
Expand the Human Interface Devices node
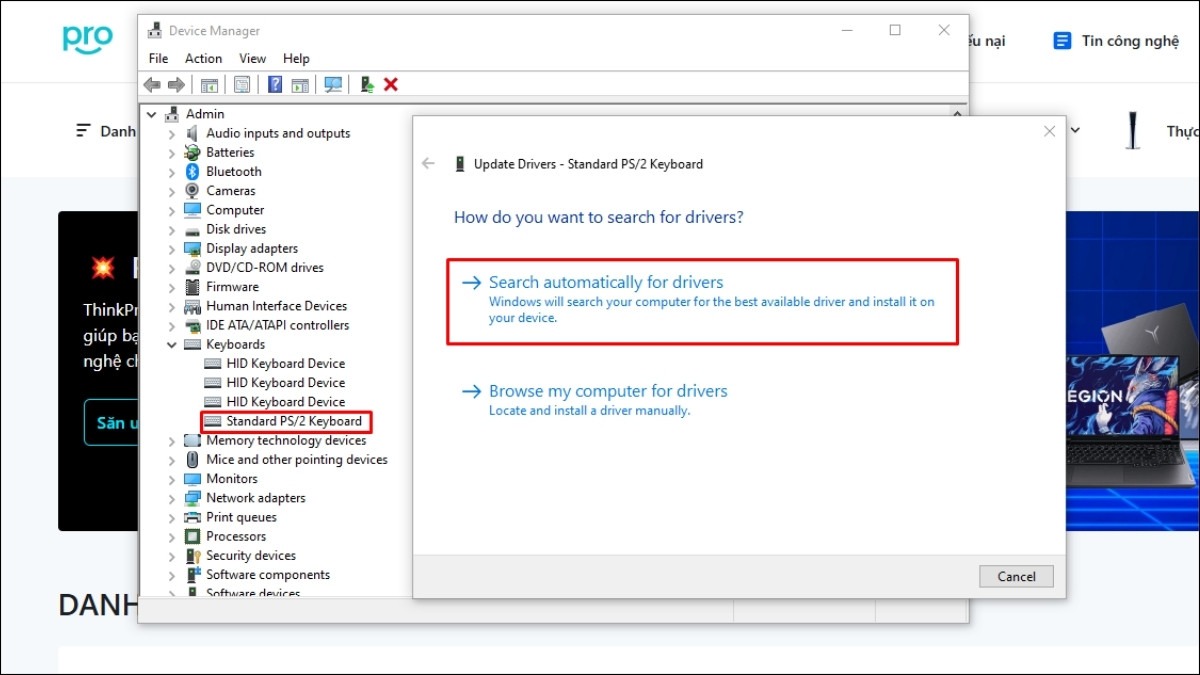[x=172, y=307]
